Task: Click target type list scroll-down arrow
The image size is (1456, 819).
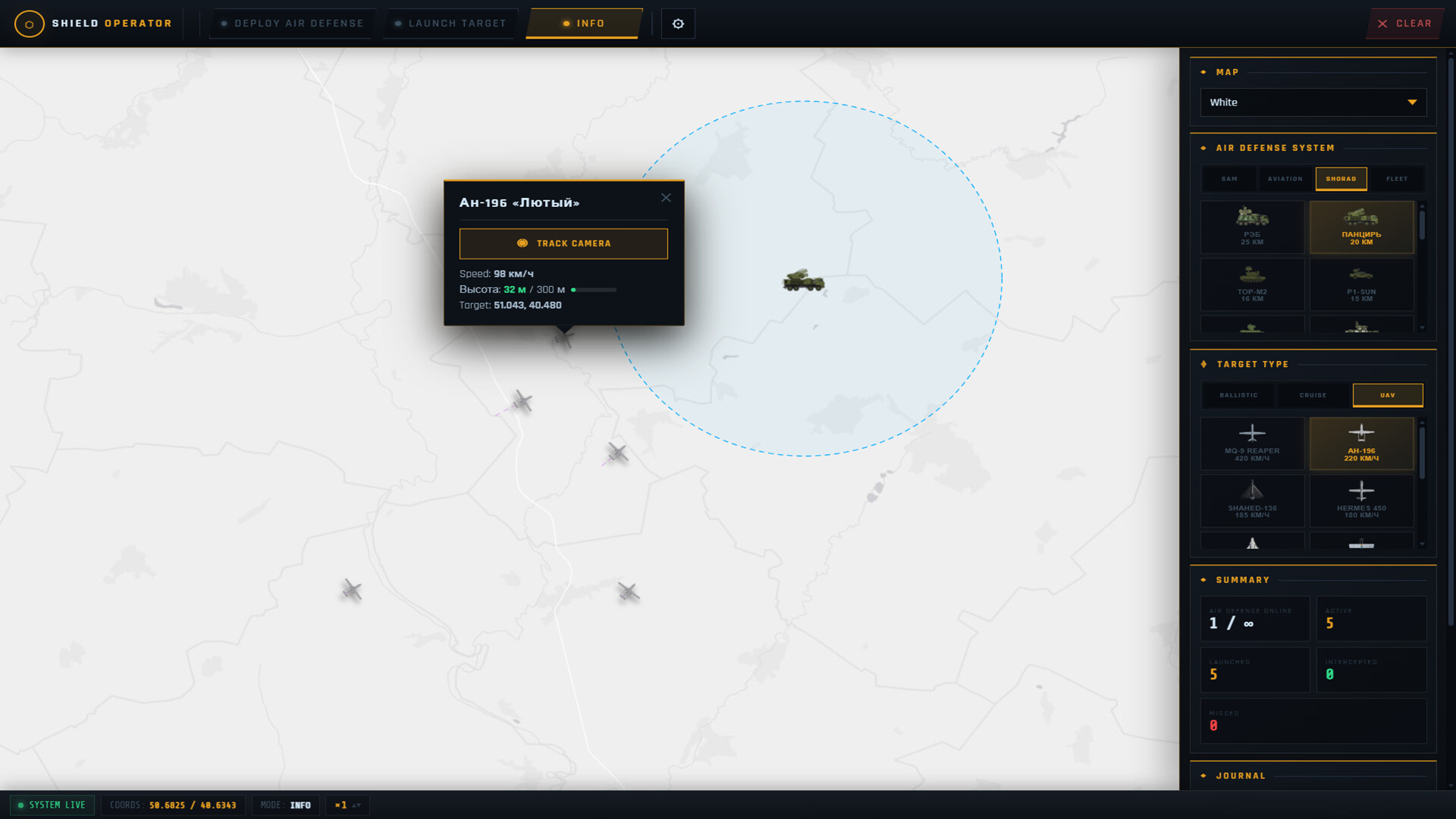Action: coord(1422,544)
